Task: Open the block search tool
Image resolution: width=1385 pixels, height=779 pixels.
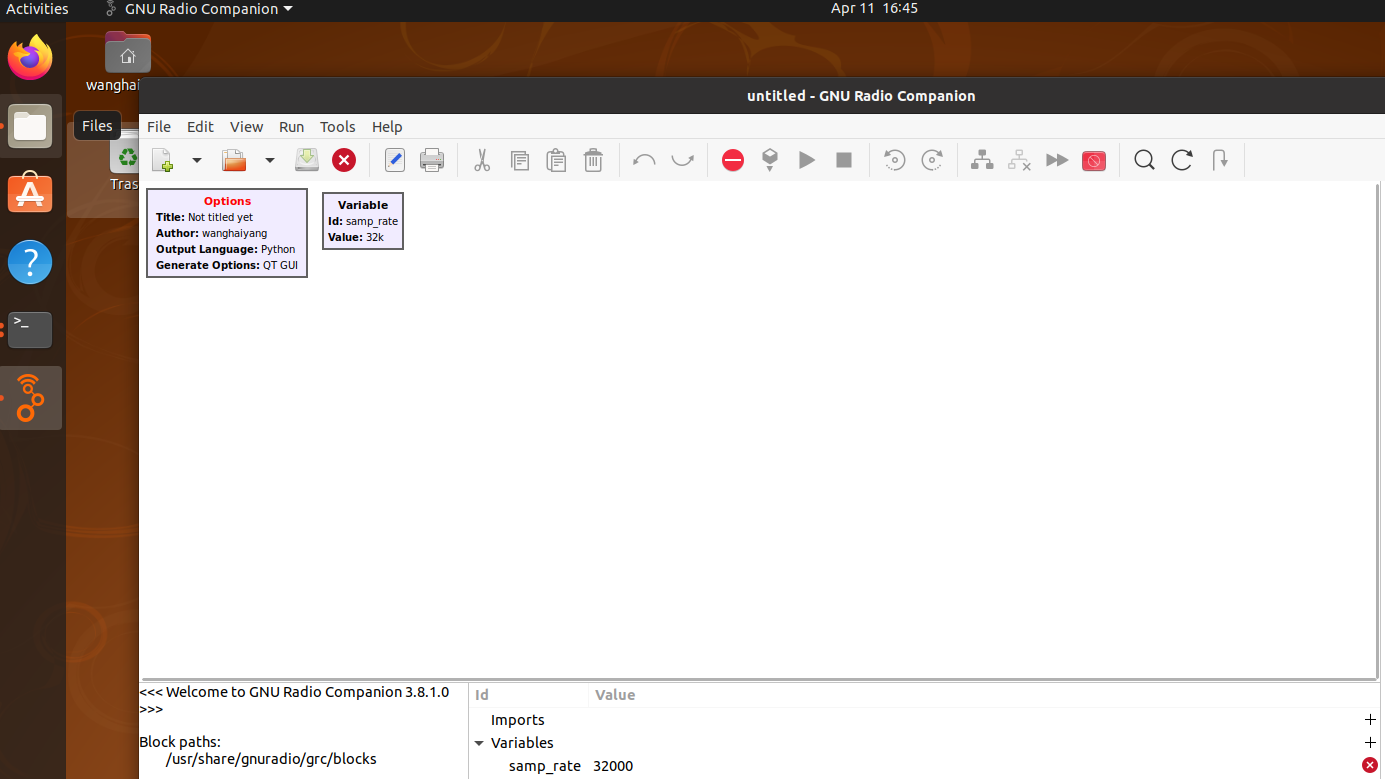Action: (1143, 160)
